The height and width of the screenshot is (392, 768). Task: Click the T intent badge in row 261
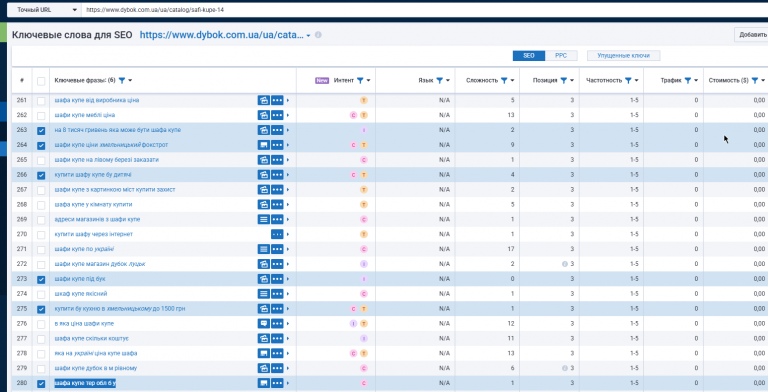click(x=363, y=100)
